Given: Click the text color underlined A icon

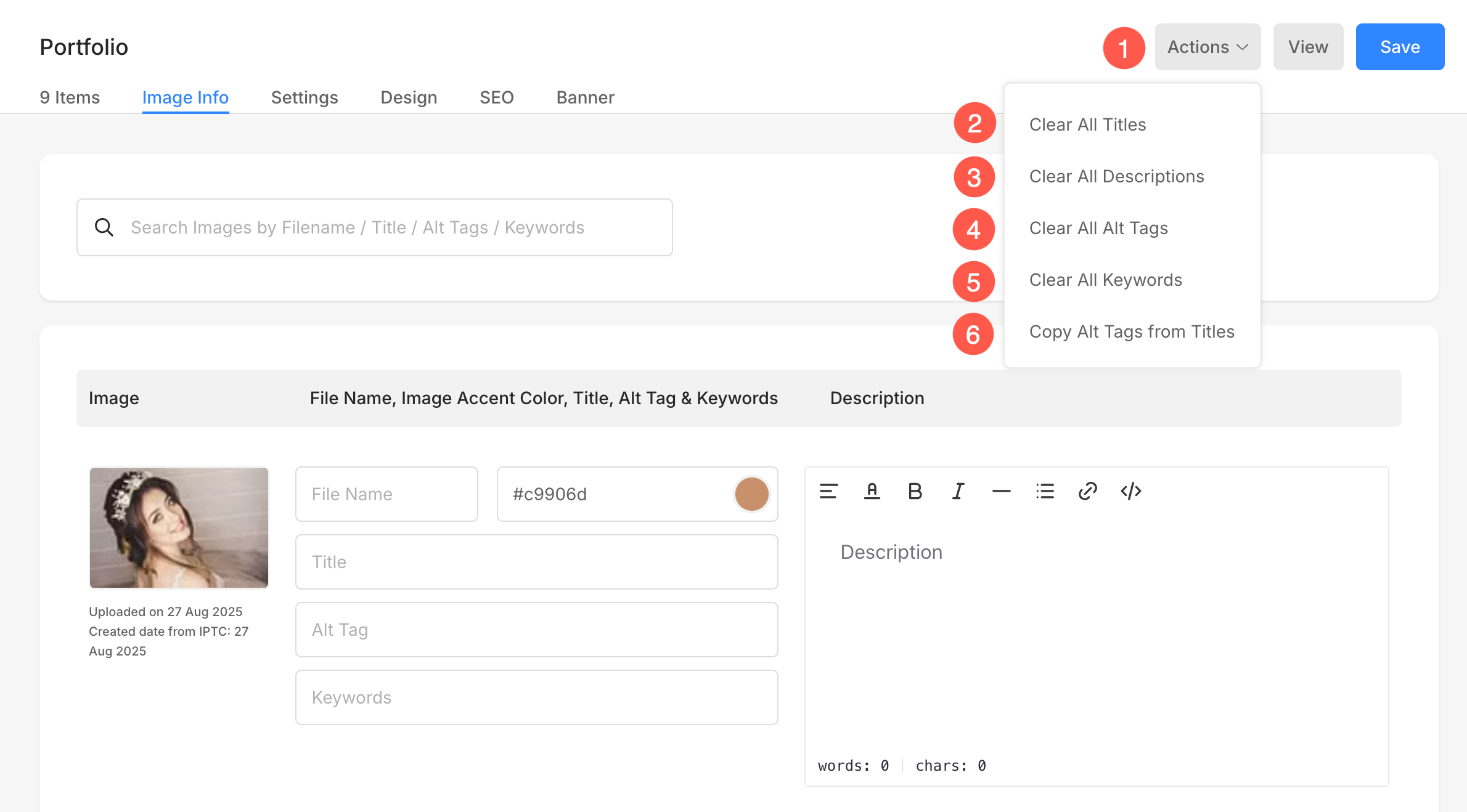Looking at the screenshot, I should (x=872, y=491).
